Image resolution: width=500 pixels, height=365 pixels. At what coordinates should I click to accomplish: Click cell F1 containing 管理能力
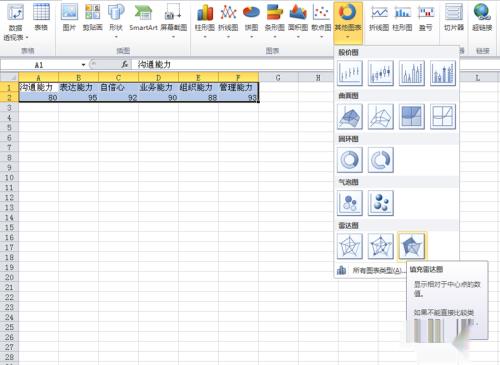pyautogui.click(x=238, y=87)
